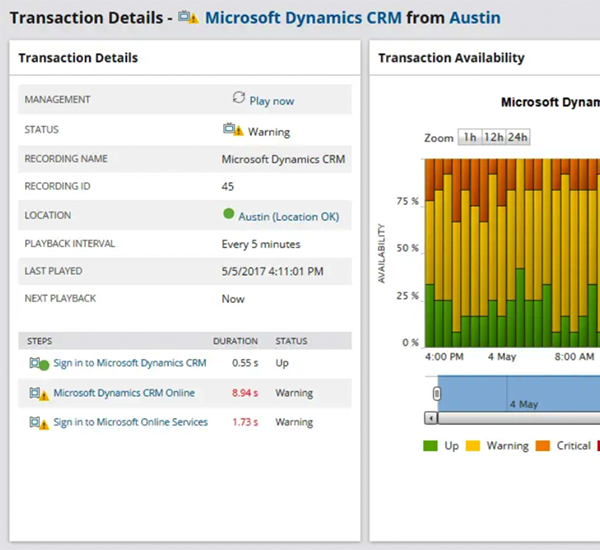Click the 4:00 PM axis label on chart

pos(444,357)
